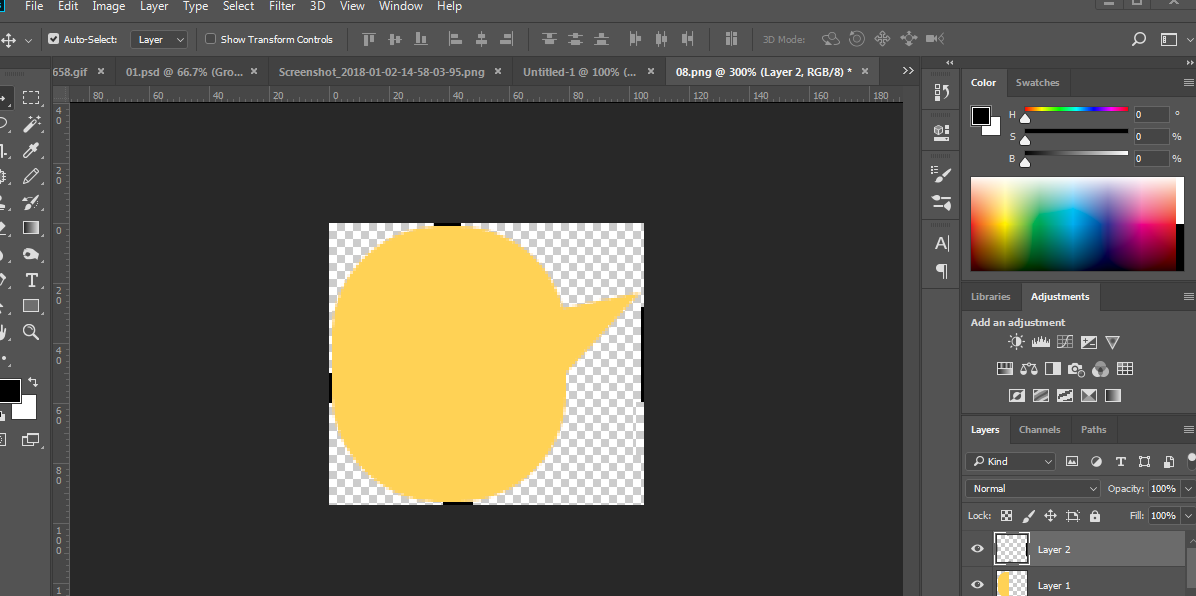Enable Show Transform Controls checkbox

pos(211,39)
